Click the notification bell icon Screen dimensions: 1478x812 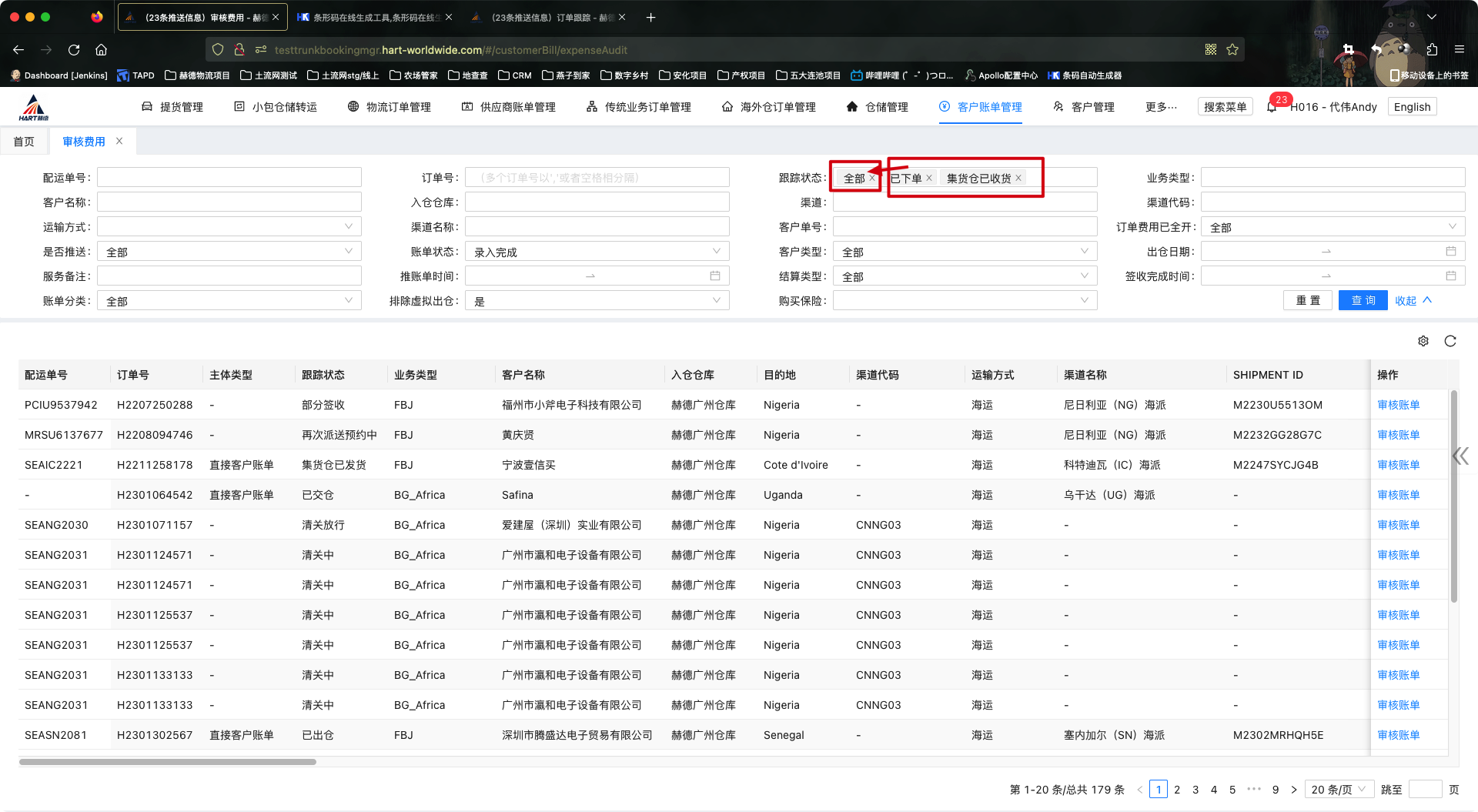[x=1272, y=107]
